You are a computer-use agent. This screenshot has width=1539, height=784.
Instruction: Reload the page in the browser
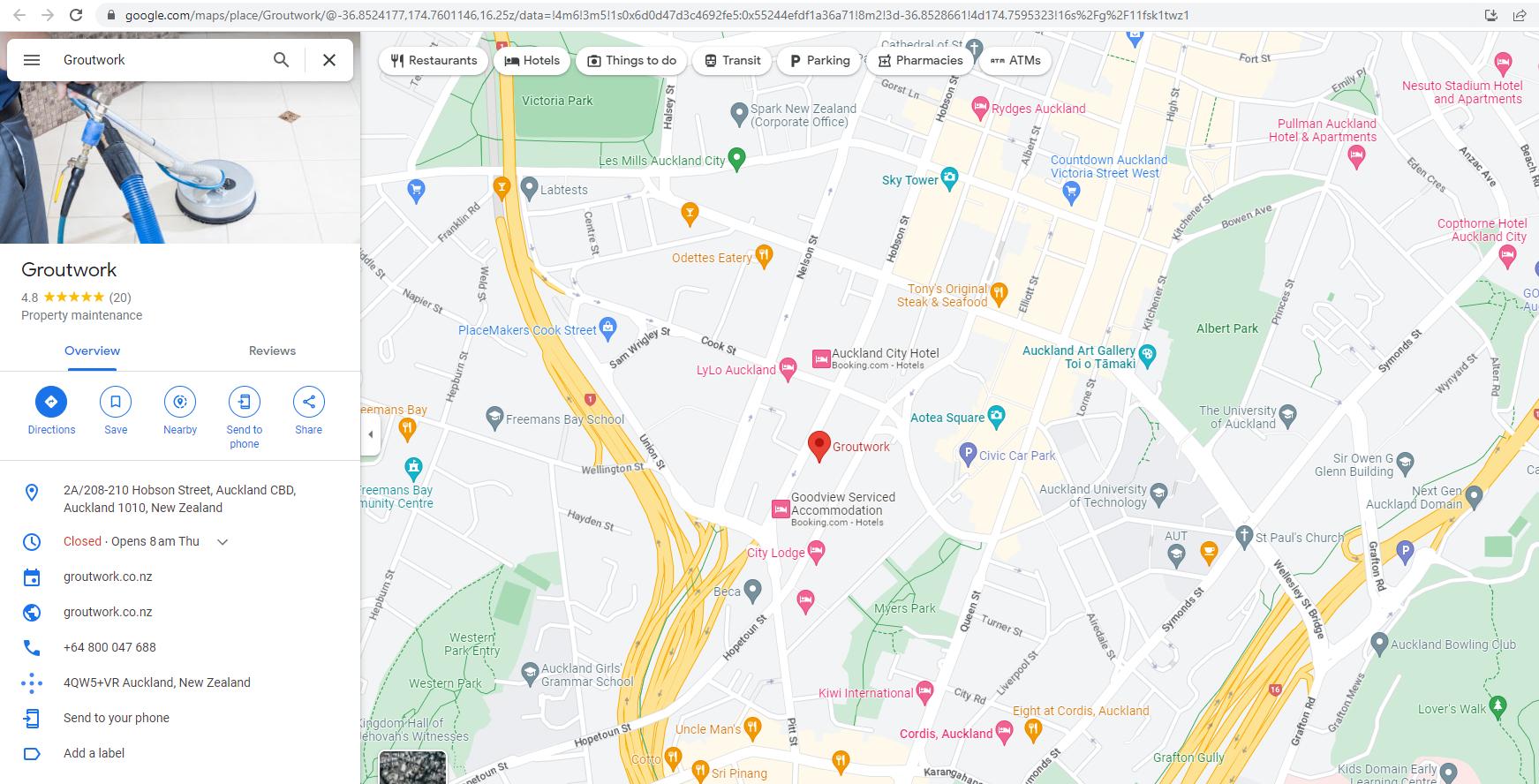pos(76,15)
